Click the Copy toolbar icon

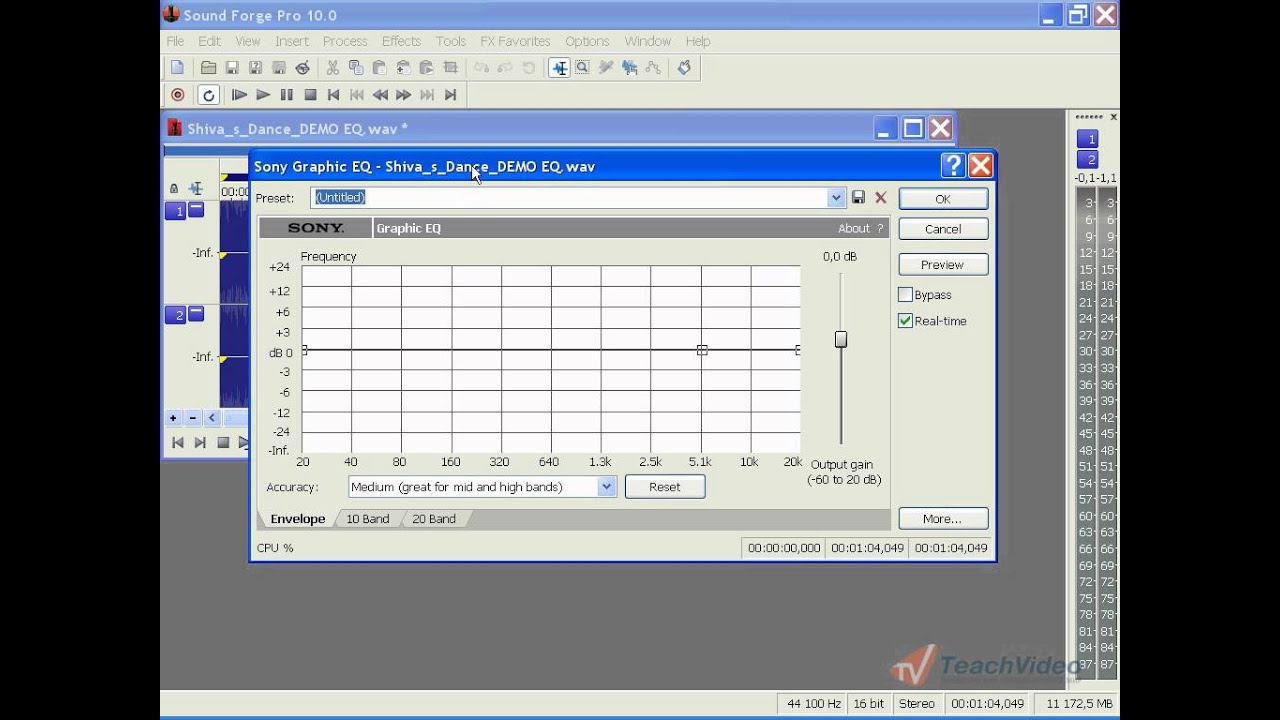[x=356, y=67]
